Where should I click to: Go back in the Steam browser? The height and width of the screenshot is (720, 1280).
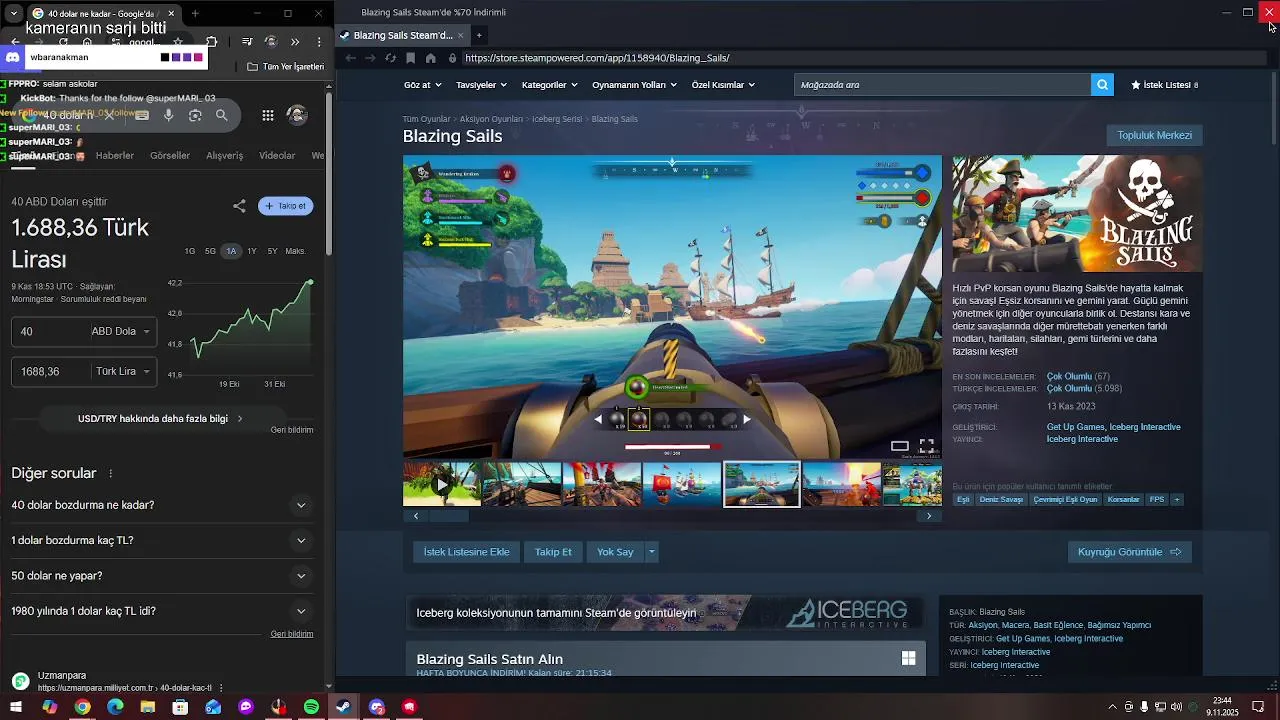[350, 58]
